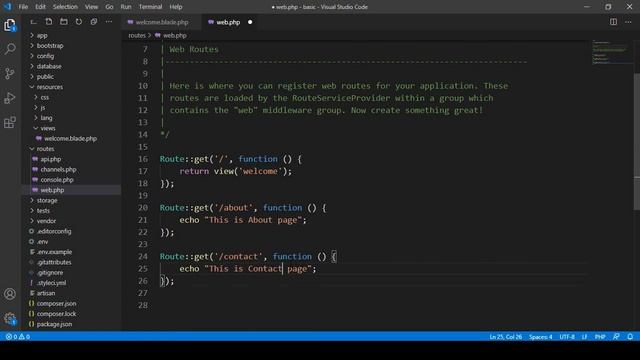Open the Run and Debug view
640x360 pixels.
tap(10, 98)
